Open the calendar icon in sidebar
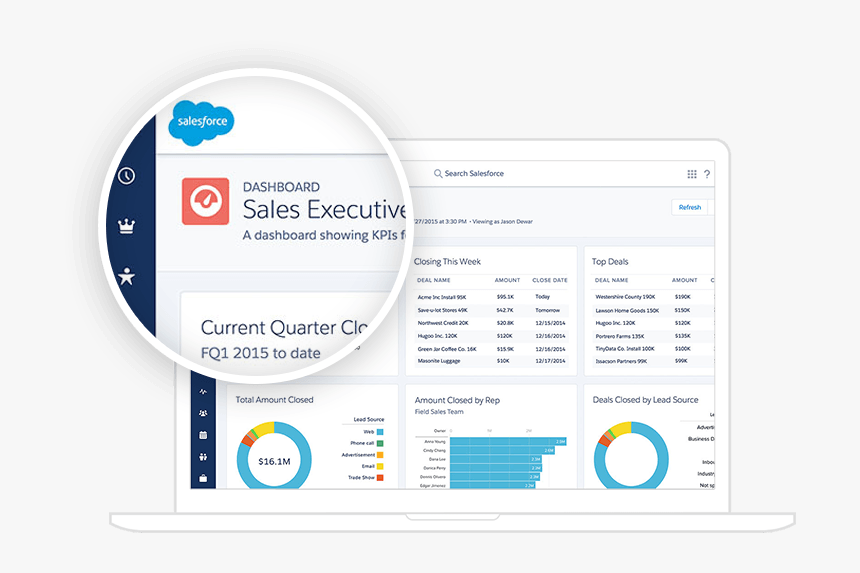Image resolution: width=860 pixels, height=573 pixels. click(x=203, y=435)
